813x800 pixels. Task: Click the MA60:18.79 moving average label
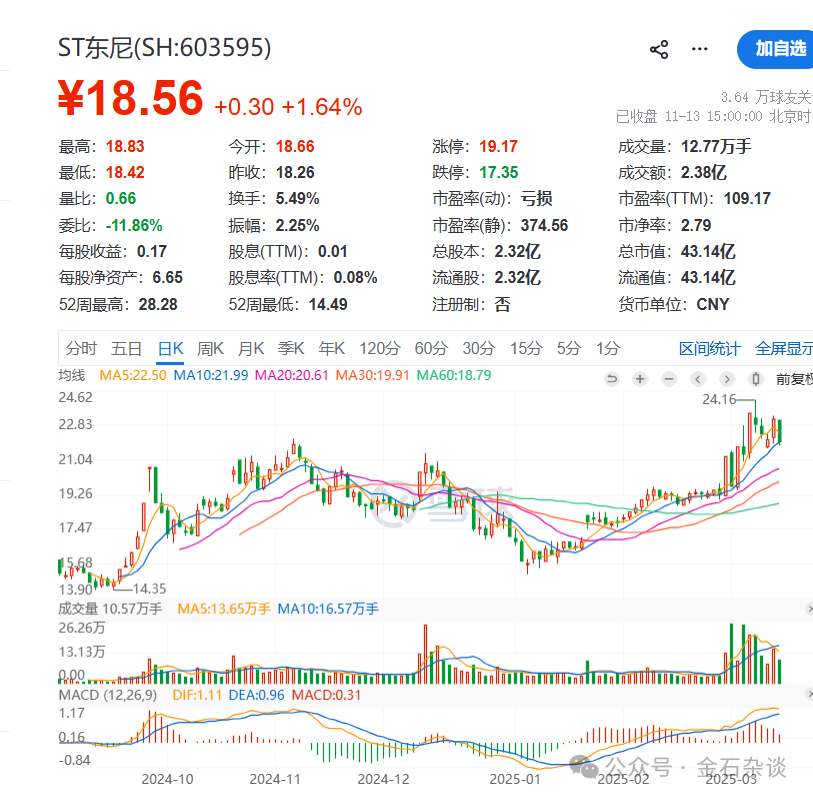[454, 375]
